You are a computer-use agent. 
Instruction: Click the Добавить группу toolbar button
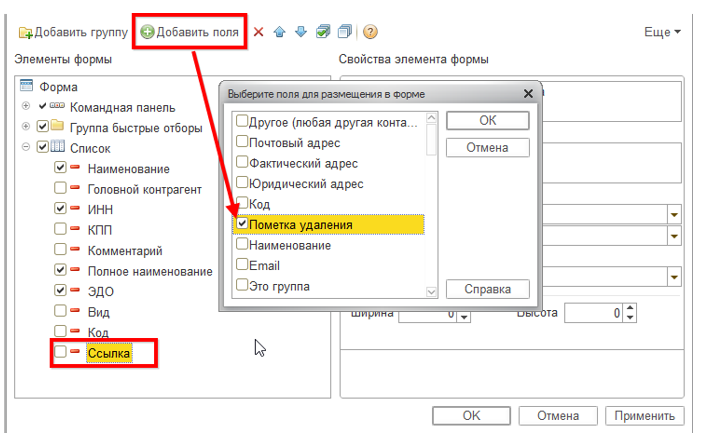(x=73, y=32)
